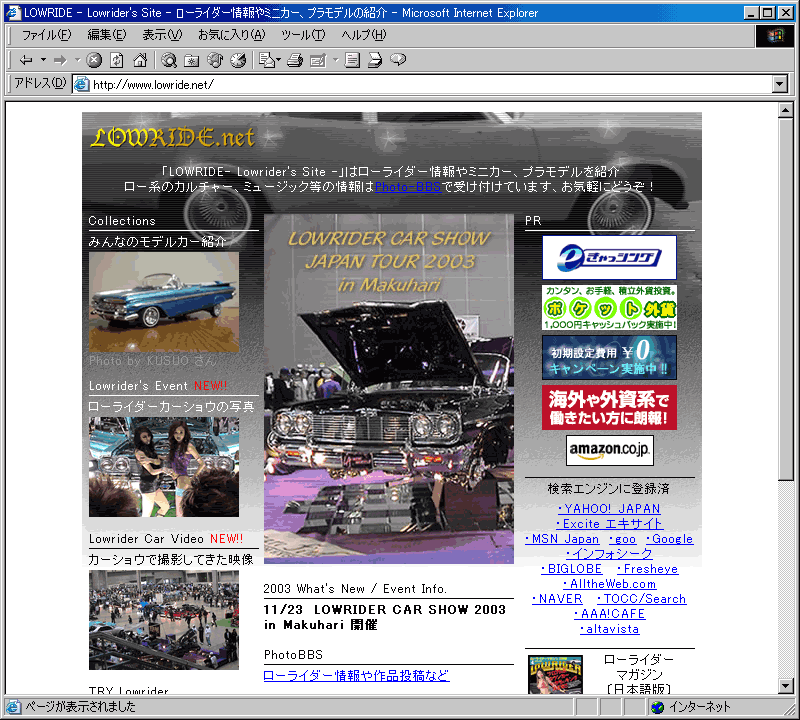The image size is (800, 720).
Task: Click the Edit page toolbar icon
Action: (318, 60)
